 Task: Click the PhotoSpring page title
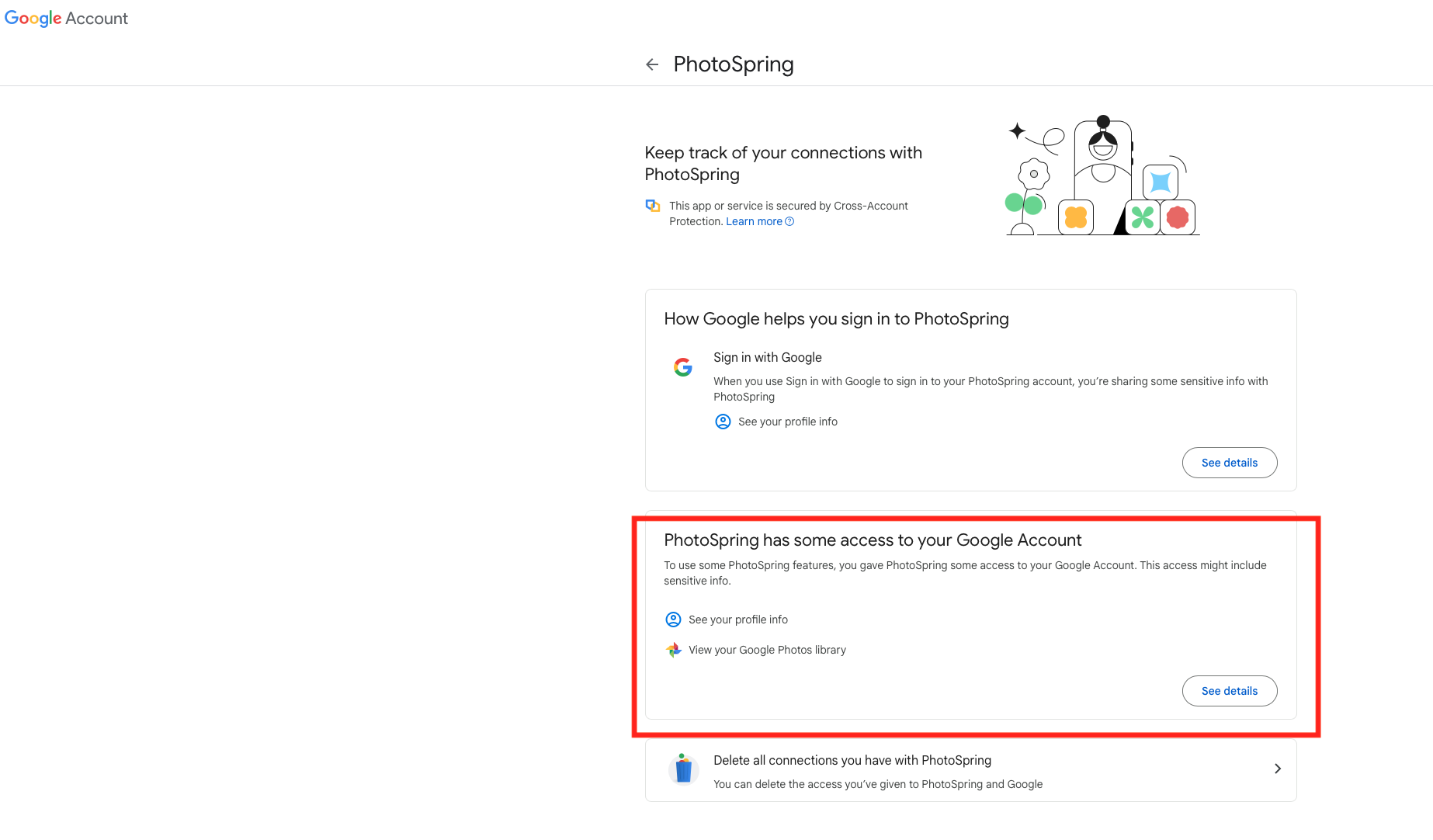pos(734,64)
